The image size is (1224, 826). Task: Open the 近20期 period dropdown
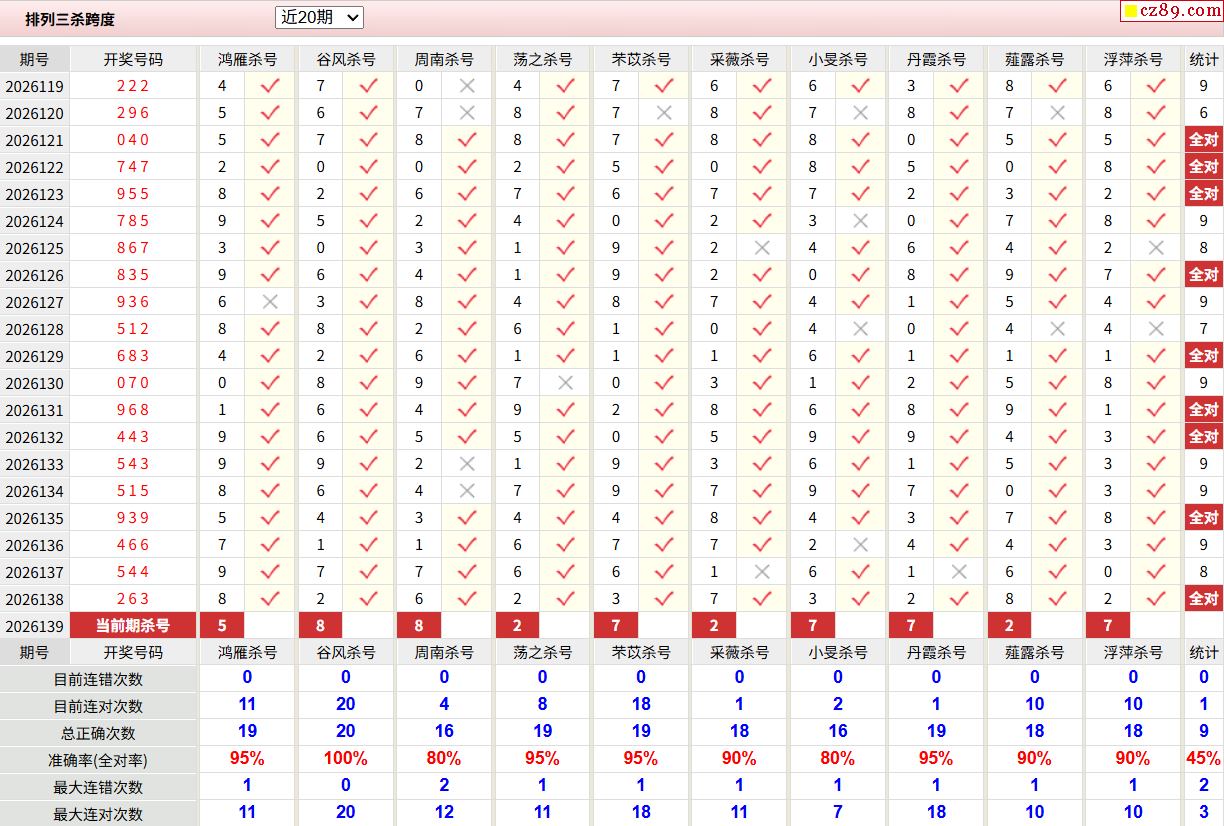319,18
